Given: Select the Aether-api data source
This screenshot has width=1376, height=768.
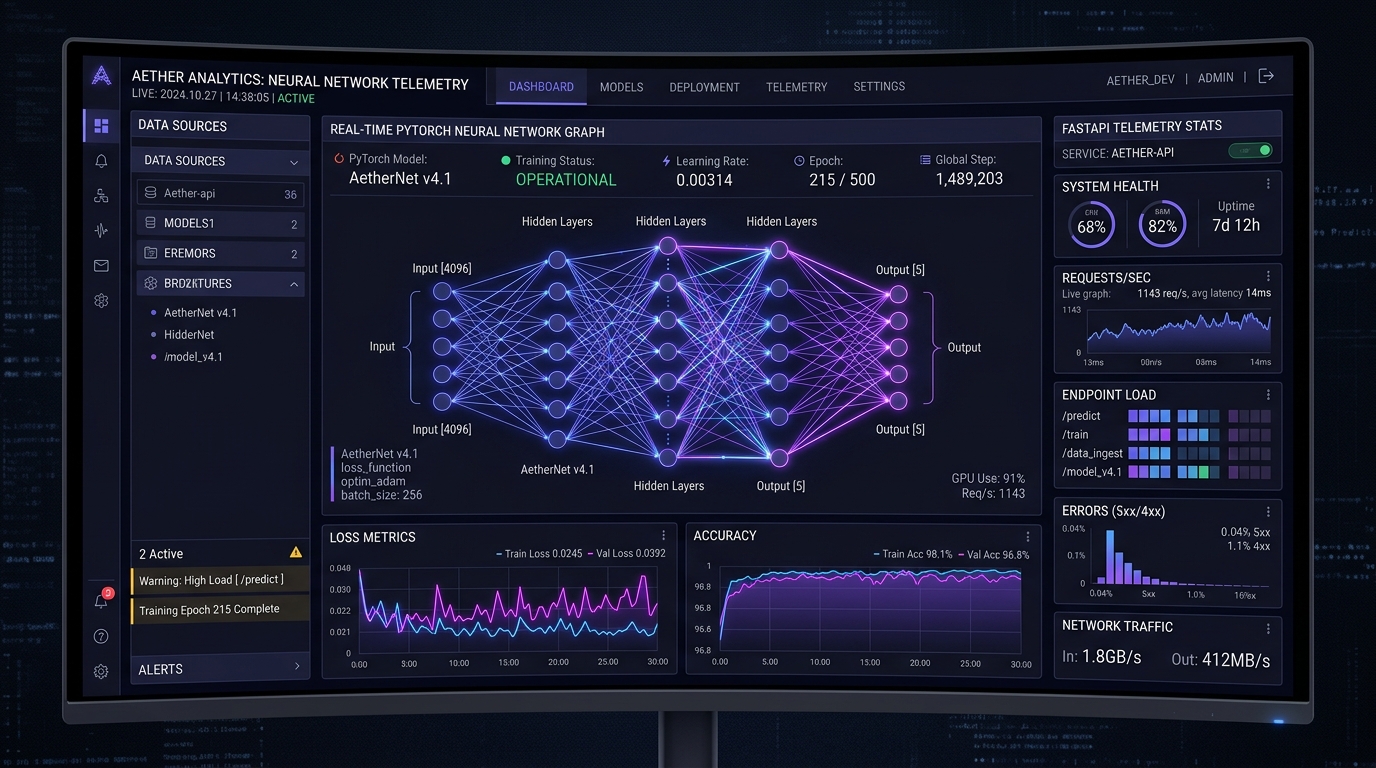Looking at the screenshot, I should pyautogui.click(x=220, y=193).
